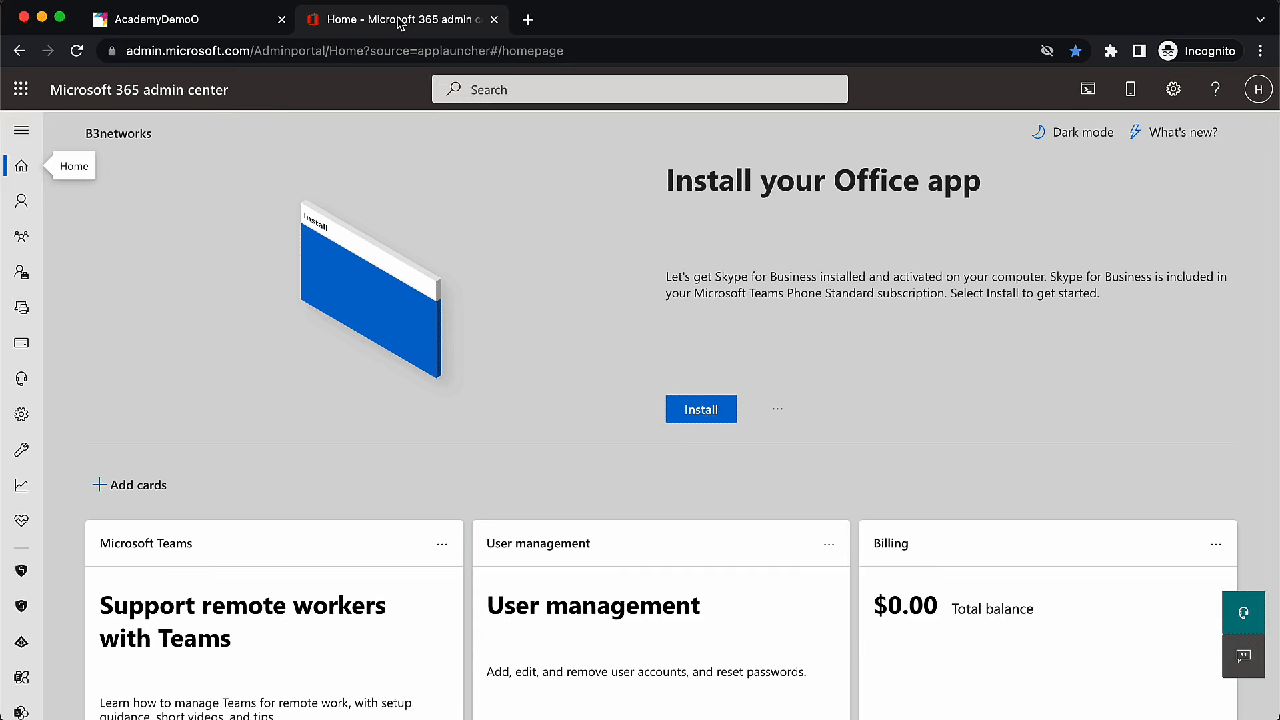Reload the page with the refresh icon
Screen dimensions: 1280x720
click(76, 51)
